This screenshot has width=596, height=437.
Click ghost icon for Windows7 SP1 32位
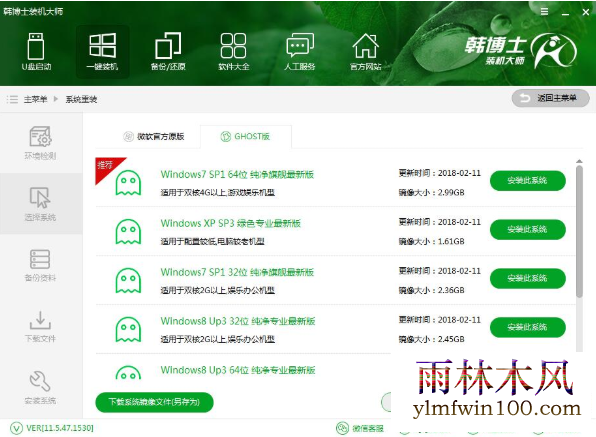(128, 280)
